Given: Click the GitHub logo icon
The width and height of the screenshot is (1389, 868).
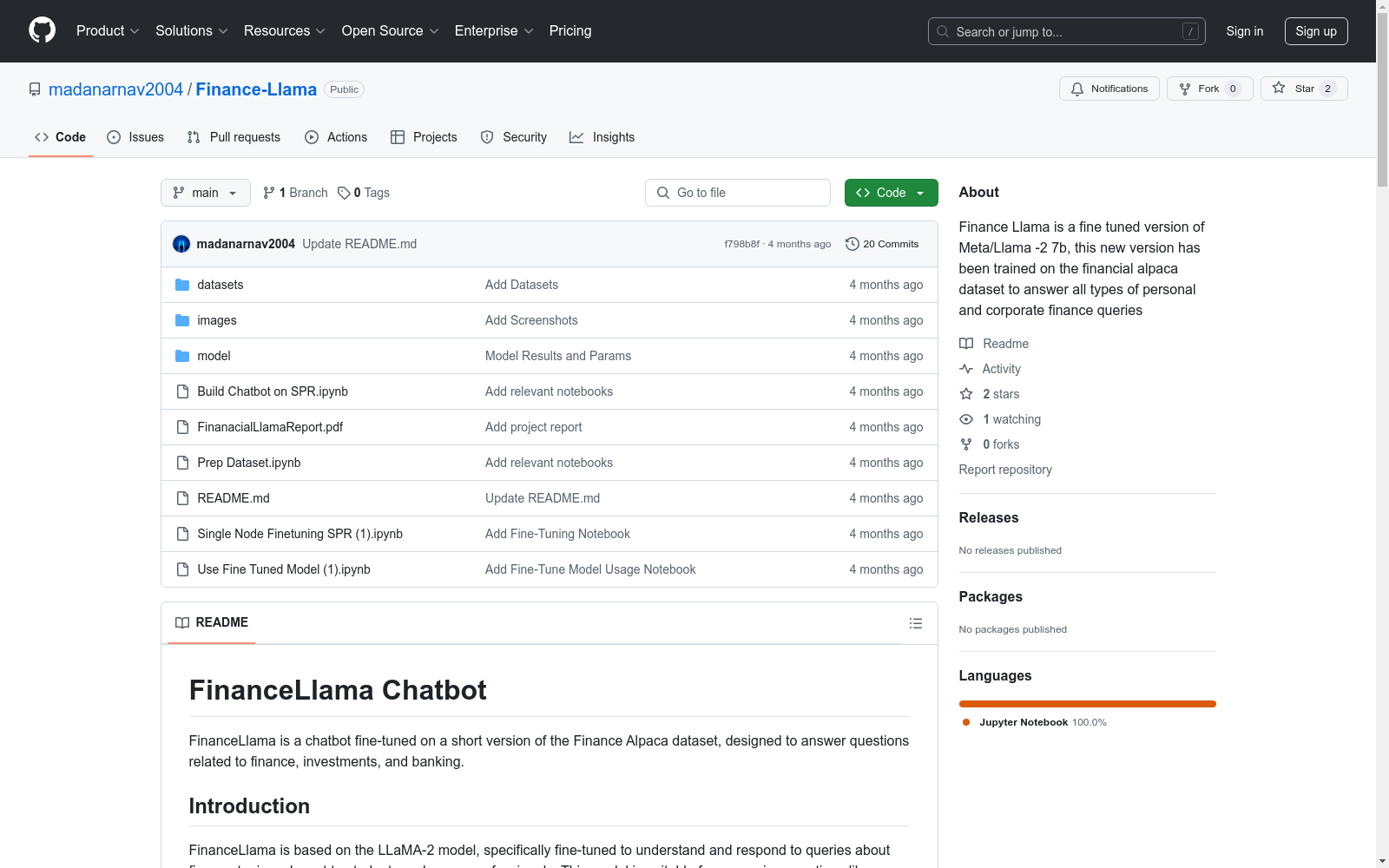Looking at the screenshot, I should 42,30.
